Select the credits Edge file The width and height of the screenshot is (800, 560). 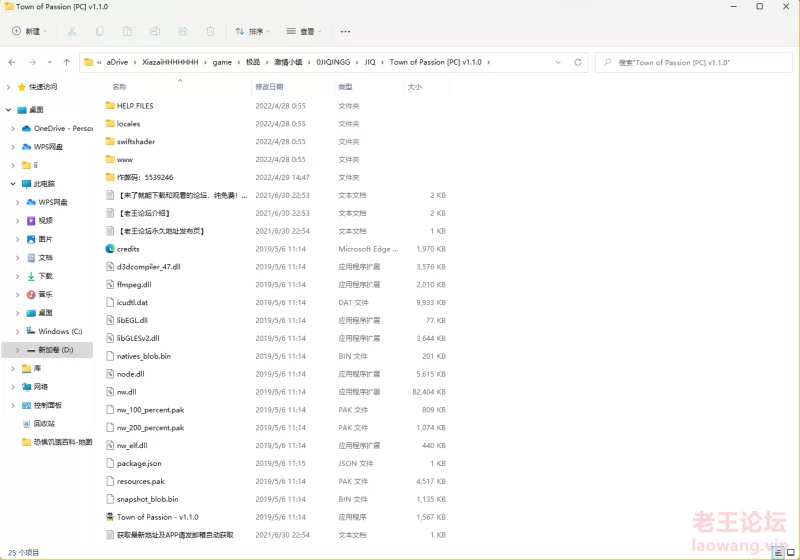click(x=128, y=249)
